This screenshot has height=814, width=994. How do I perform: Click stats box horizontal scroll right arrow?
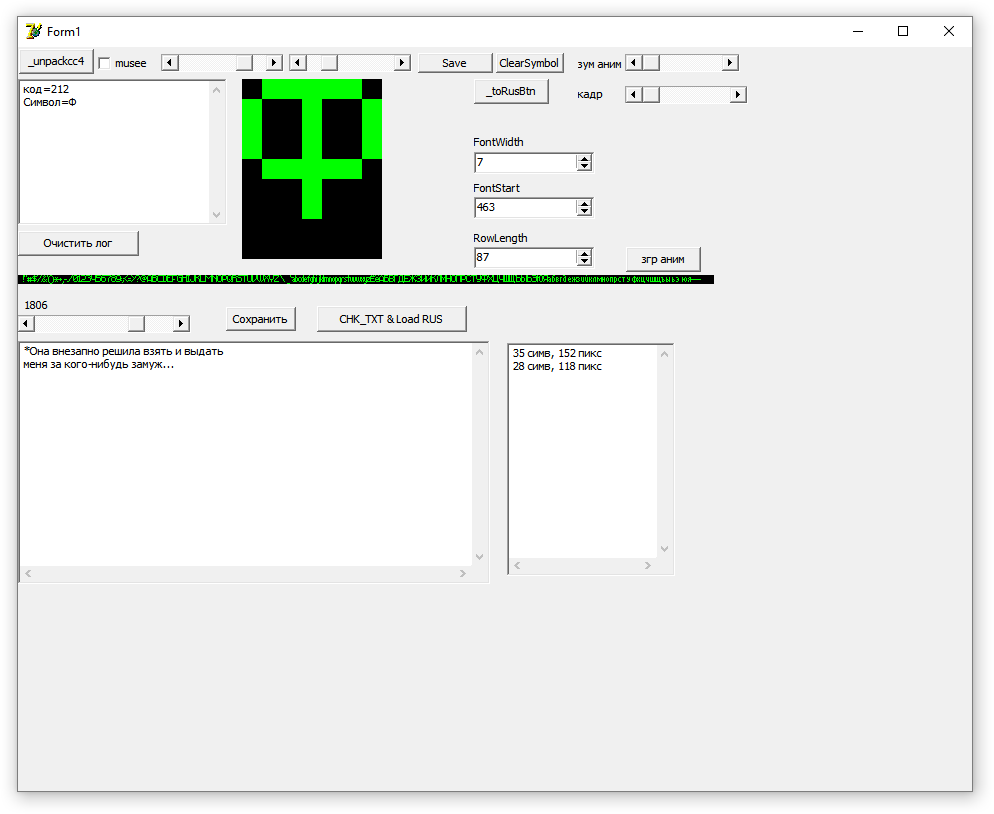648,565
